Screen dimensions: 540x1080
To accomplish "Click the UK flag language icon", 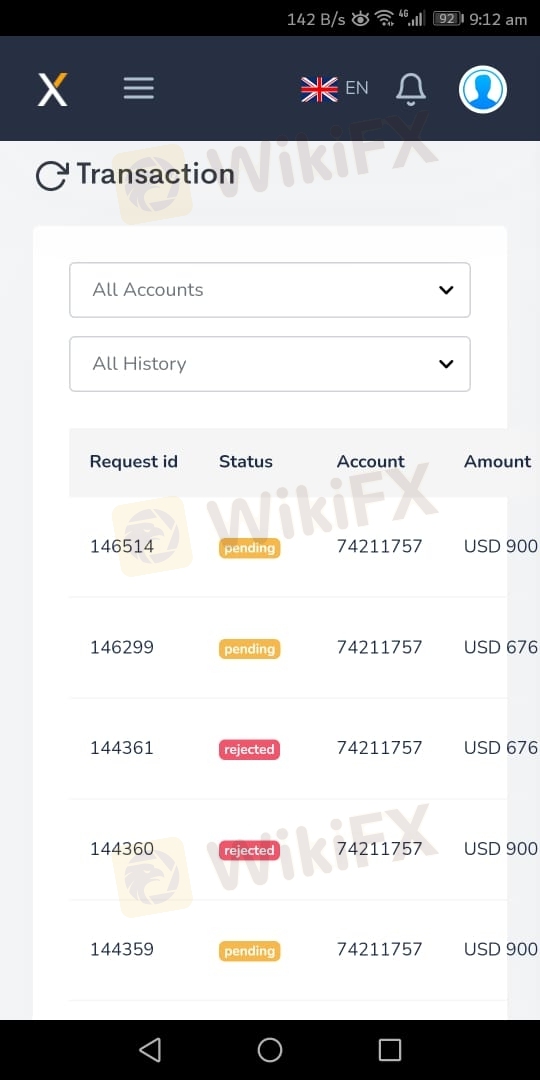I will [320, 89].
